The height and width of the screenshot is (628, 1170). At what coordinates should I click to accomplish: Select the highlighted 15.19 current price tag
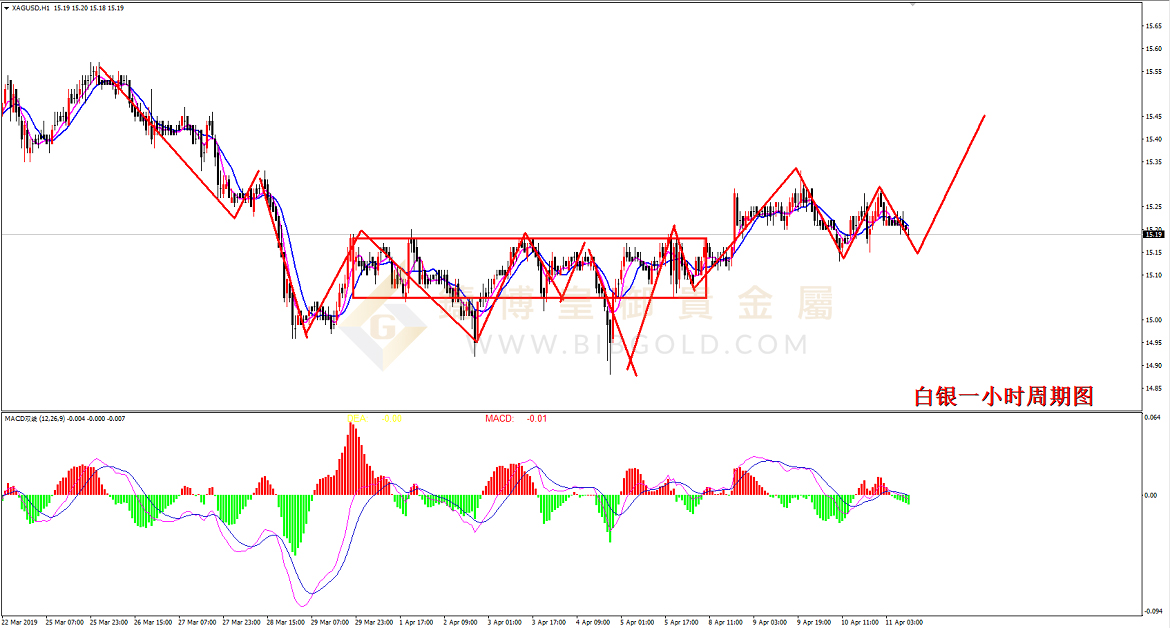pyautogui.click(x=1154, y=234)
